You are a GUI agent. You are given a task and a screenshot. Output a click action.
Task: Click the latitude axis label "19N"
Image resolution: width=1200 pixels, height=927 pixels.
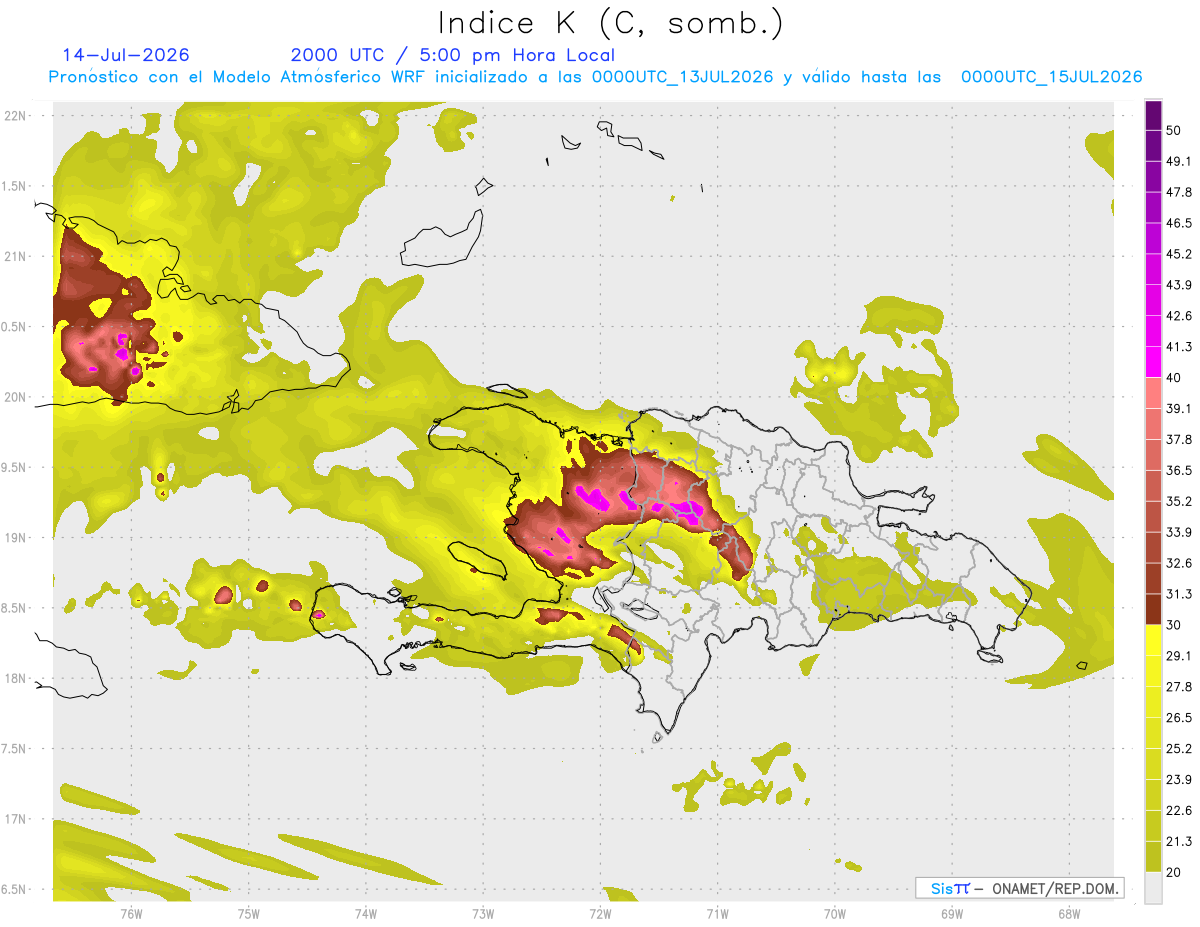point(14,537)
